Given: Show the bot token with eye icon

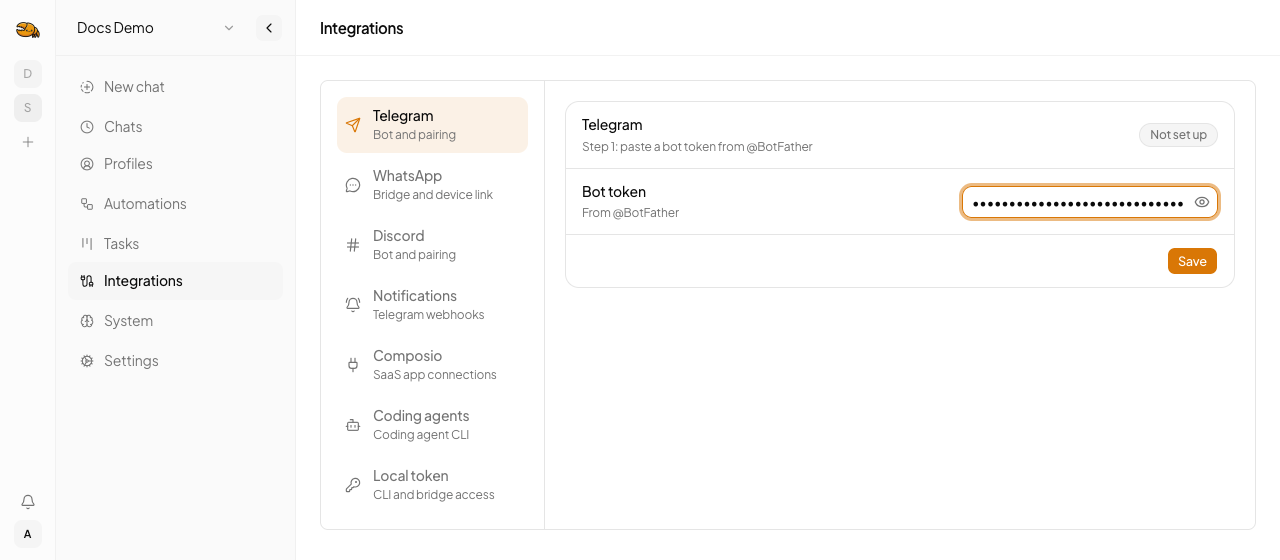Looking at the screenshot, I should pos(1202,202).
